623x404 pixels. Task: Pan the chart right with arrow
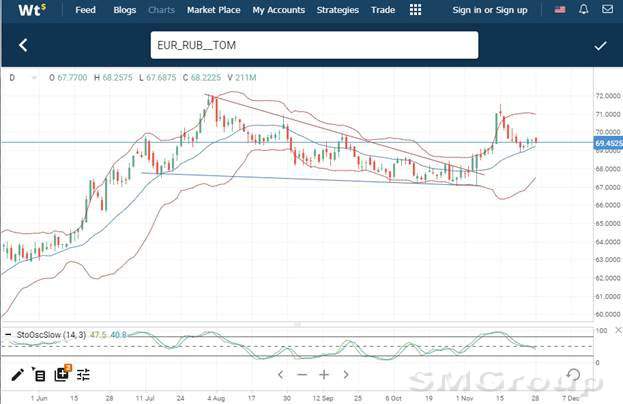pyautogui.click(x=346, y=375)
